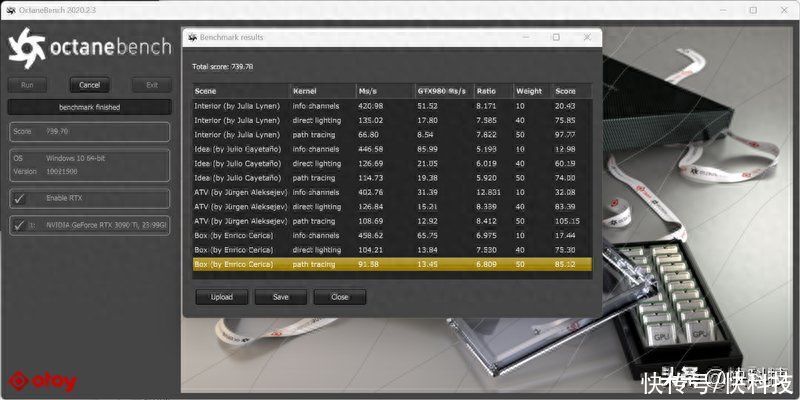Toggle the NVIDIA GeForce RTX 3090 Ti checkbox

pyautogui.click(x=19, y=225)
